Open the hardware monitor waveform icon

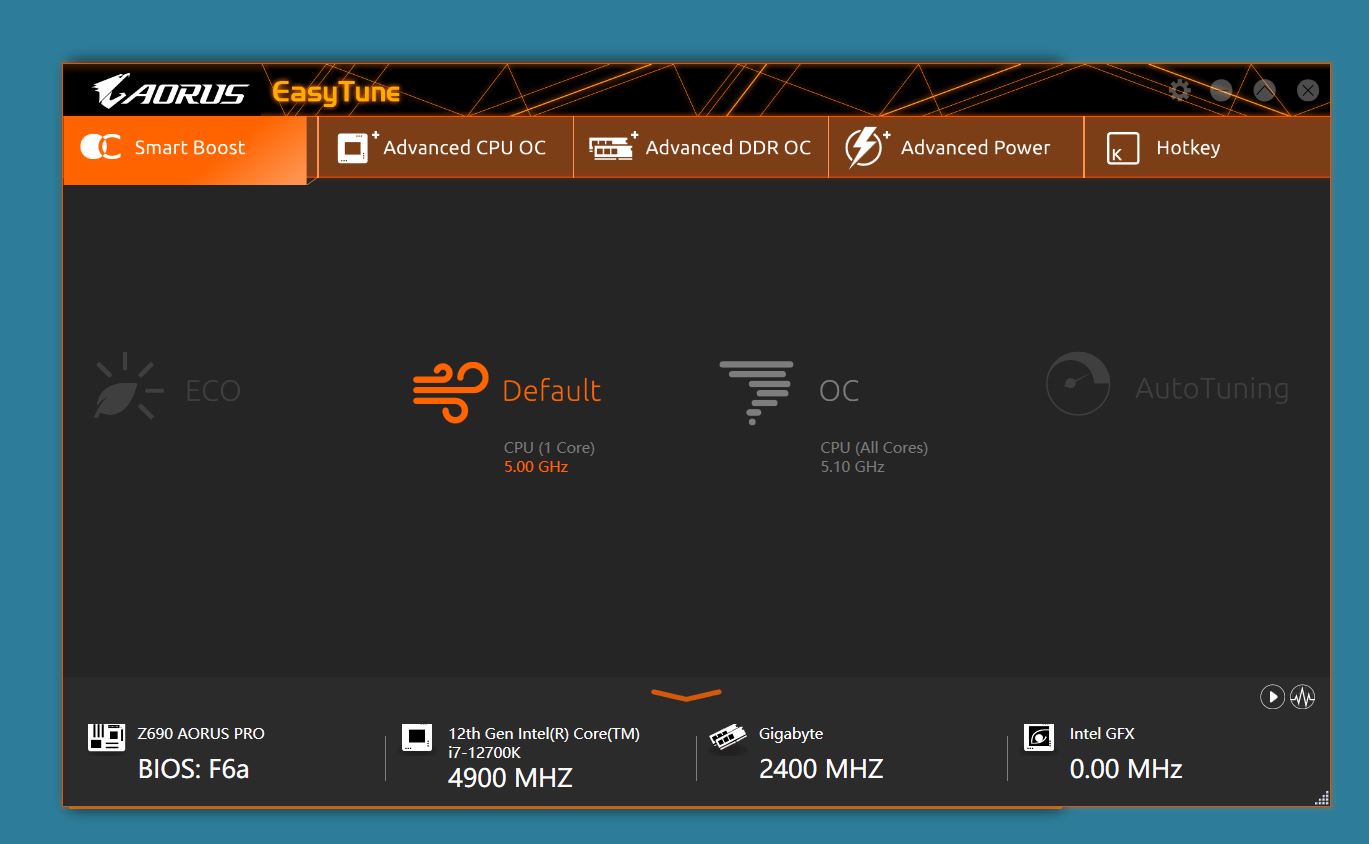click(1303, 697)
